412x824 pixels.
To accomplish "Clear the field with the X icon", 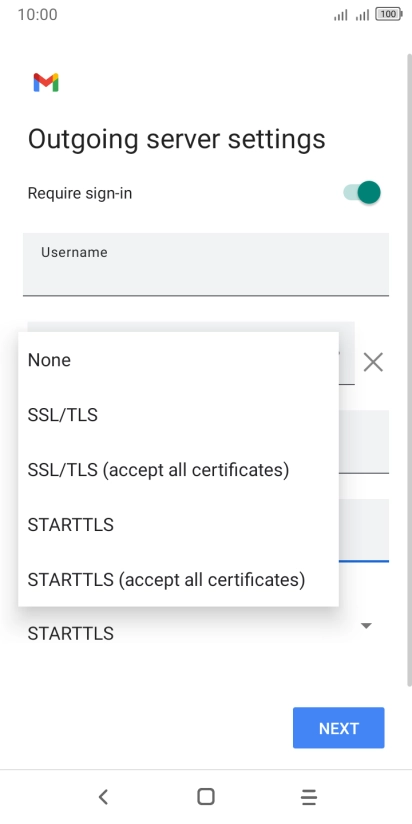I will coord(373,362).
